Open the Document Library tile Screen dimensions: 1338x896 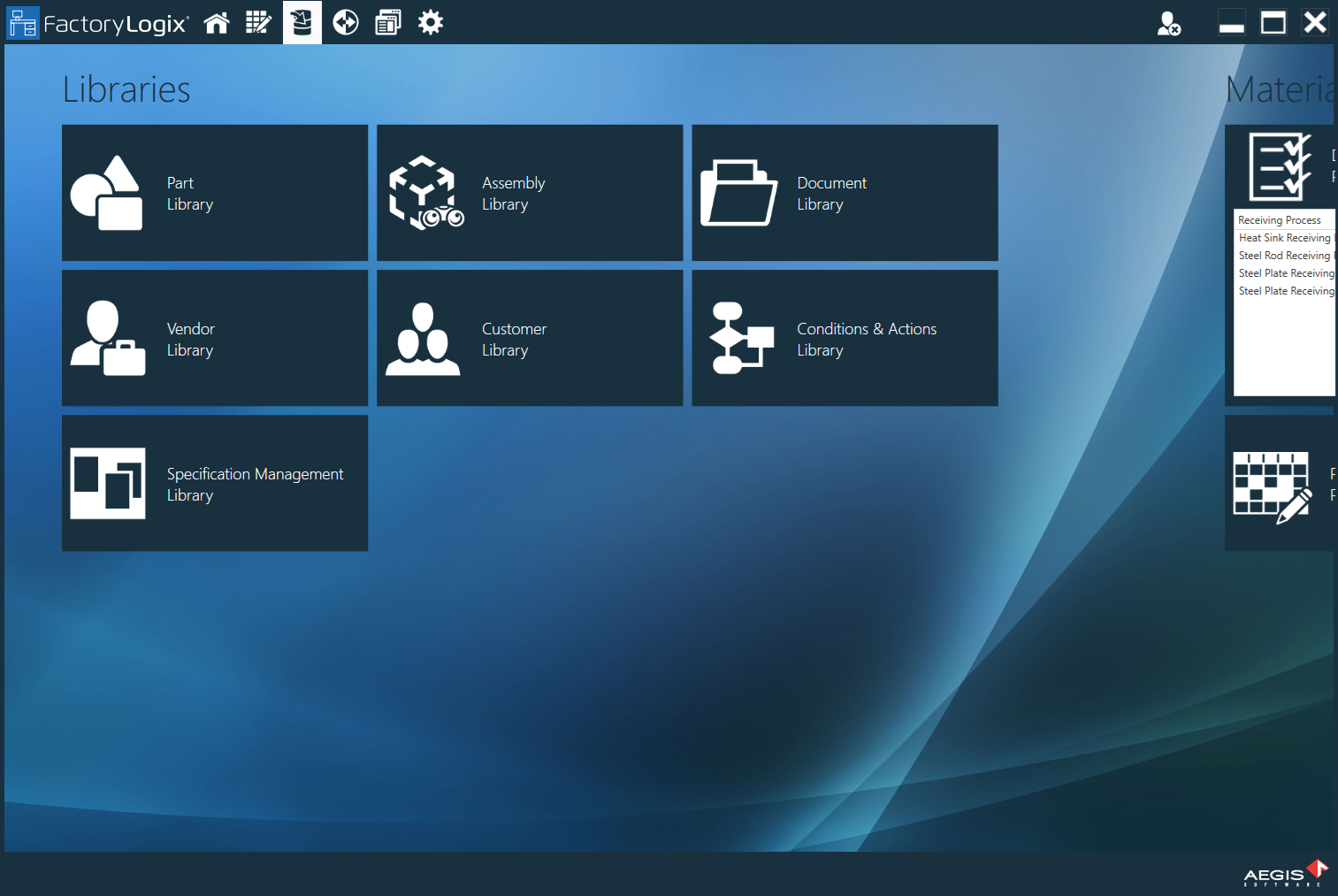845,193
